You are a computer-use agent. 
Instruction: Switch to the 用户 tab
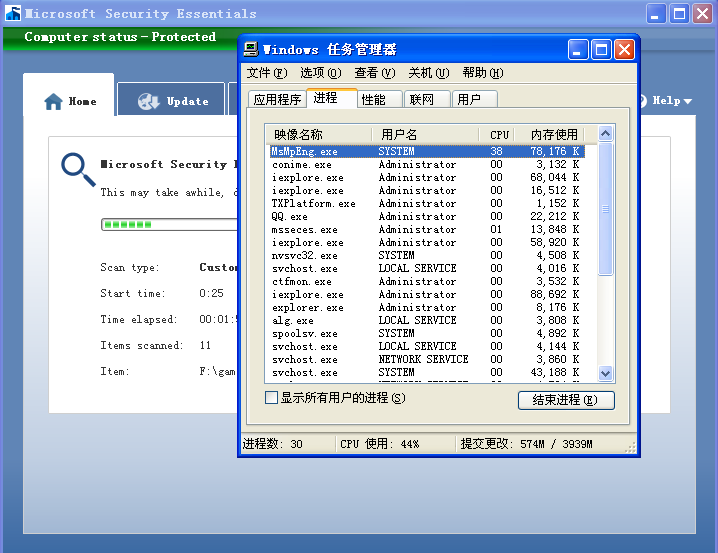click(x=474, y=99)
